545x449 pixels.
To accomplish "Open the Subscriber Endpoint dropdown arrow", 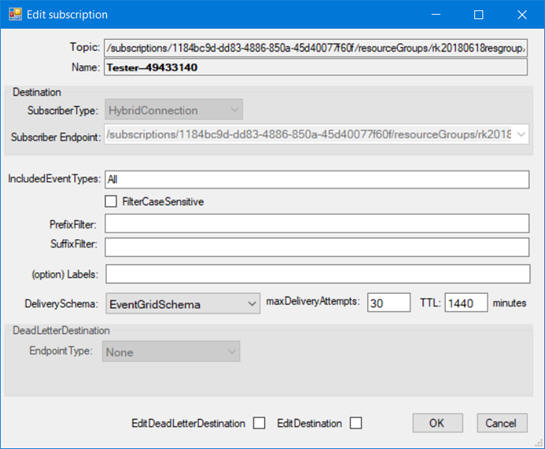I will tap(521, 134).
